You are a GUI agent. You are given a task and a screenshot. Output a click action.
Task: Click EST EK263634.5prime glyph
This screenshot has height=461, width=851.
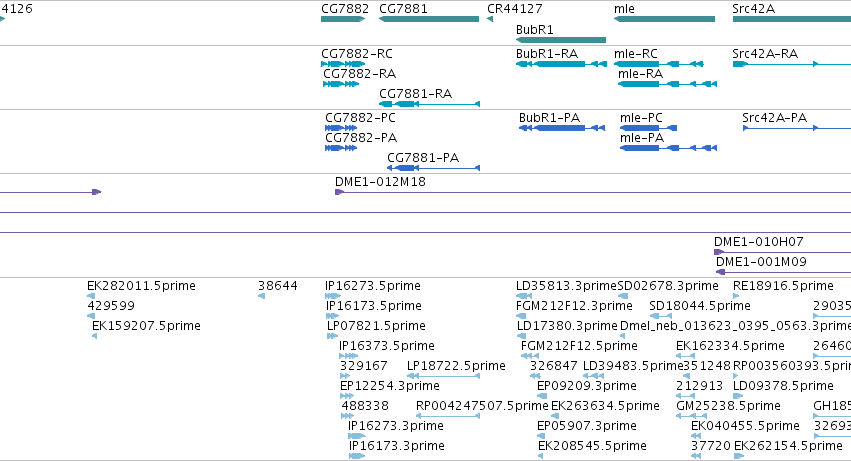556,416
